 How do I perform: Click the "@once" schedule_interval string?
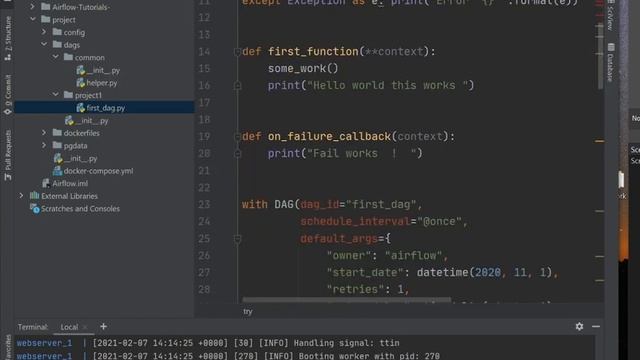point(439,221)
